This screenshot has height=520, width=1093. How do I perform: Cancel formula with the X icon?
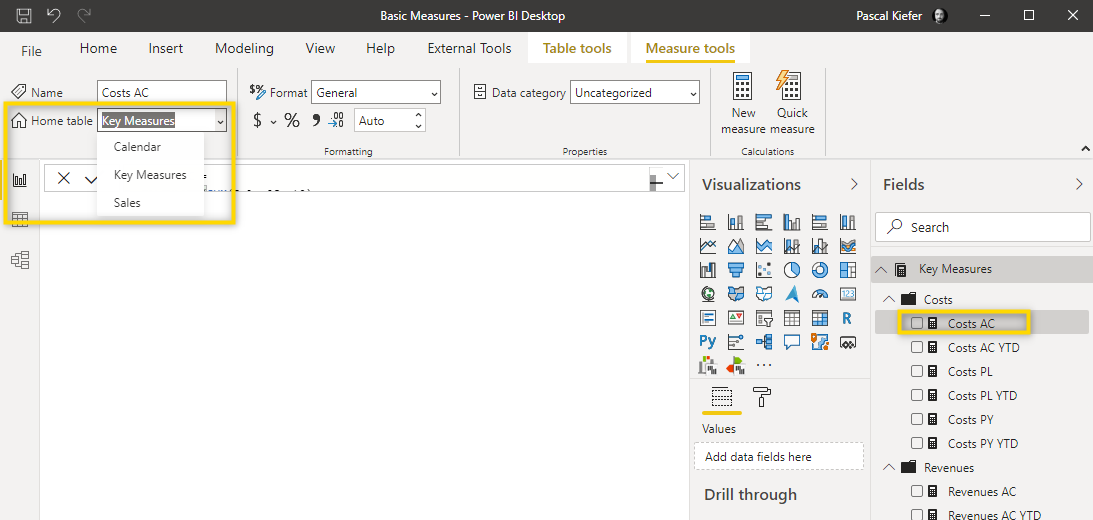[x=64, y=178]
